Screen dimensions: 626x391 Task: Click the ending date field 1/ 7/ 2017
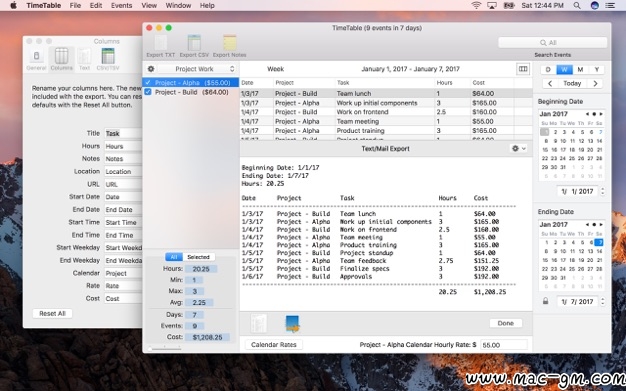click(578, 302)
